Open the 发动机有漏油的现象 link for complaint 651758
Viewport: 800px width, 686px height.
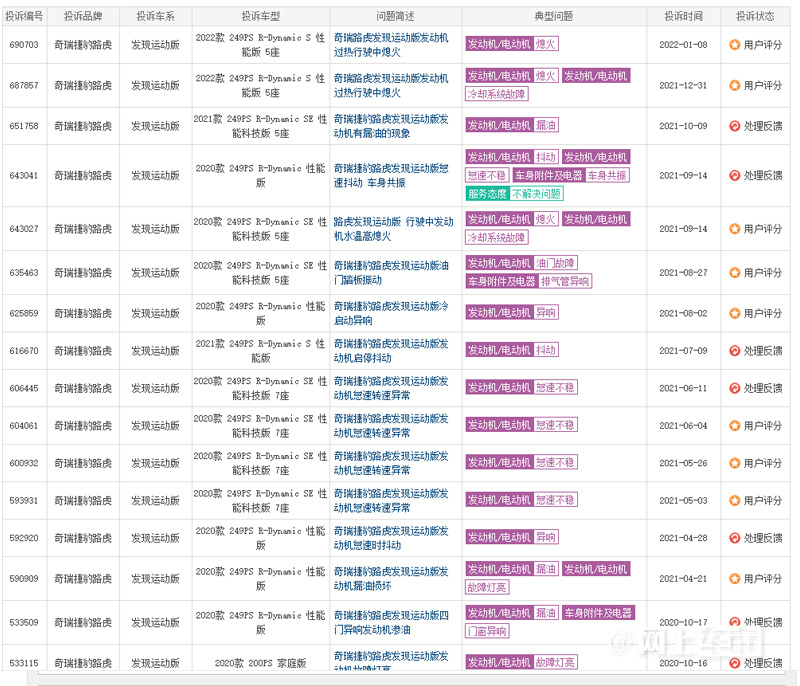point(391,126)
